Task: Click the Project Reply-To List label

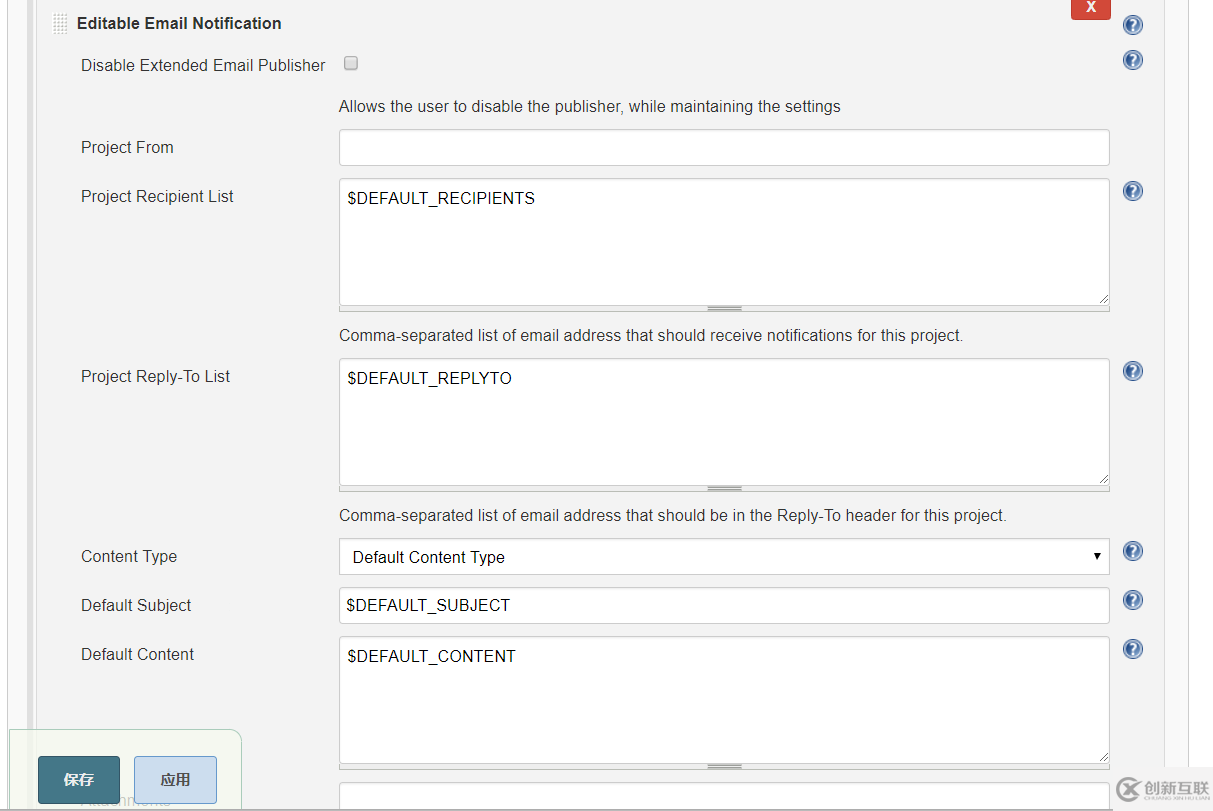Action: [x=155, y=376]
